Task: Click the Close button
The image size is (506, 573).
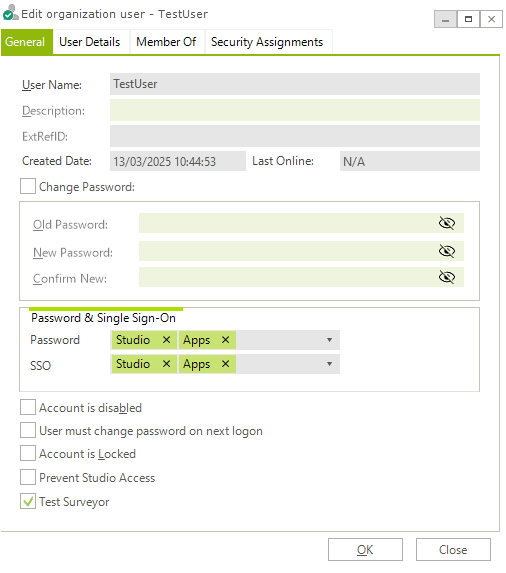Action: [x=453, y=550]
